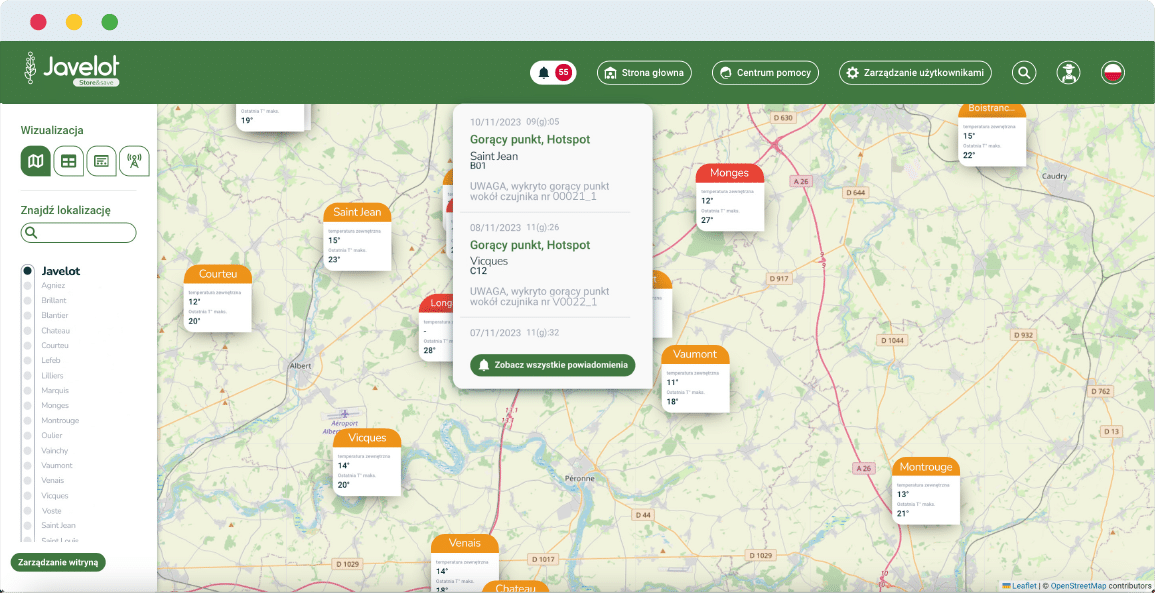Select the map visualization view icon
Screen dimensions: 1155x593
(36, 160)
